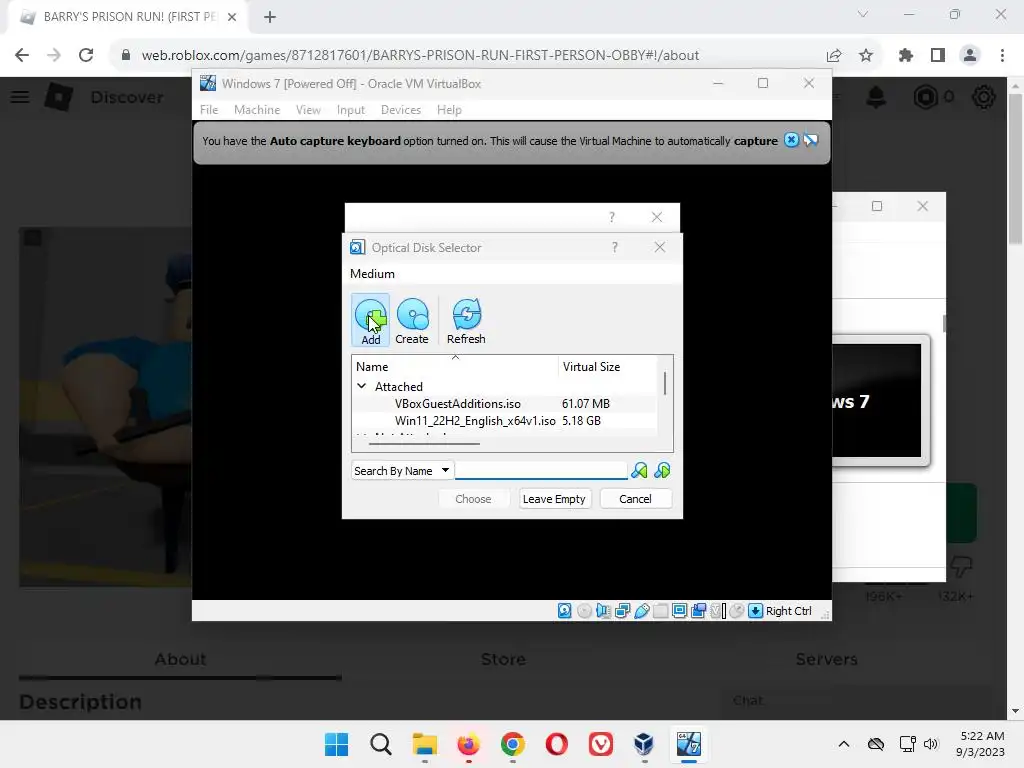Open the Windows Start menu
This screenshot has height=768, width=1024.
(336, 744)
